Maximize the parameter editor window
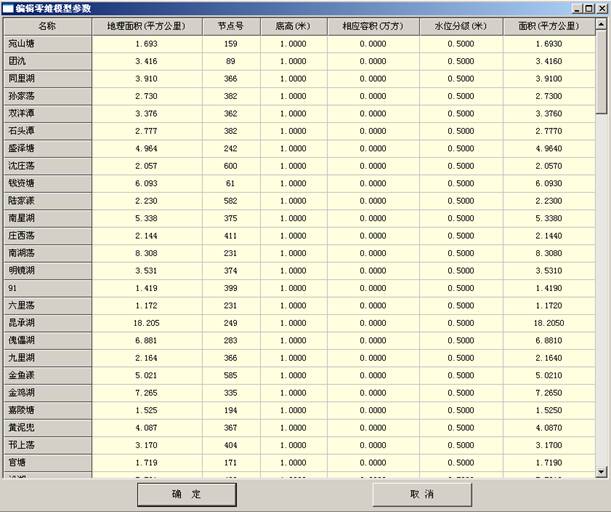 point(588,8)
